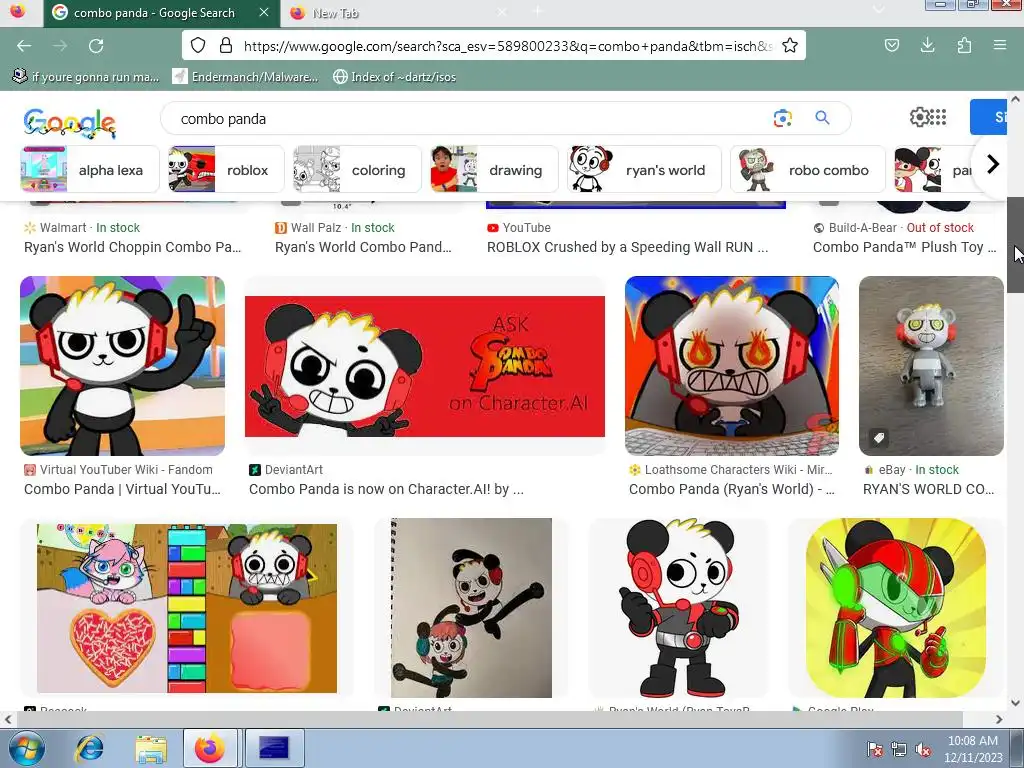
Task: Show downloads with the download arrow icon
Action: point(927,45)
